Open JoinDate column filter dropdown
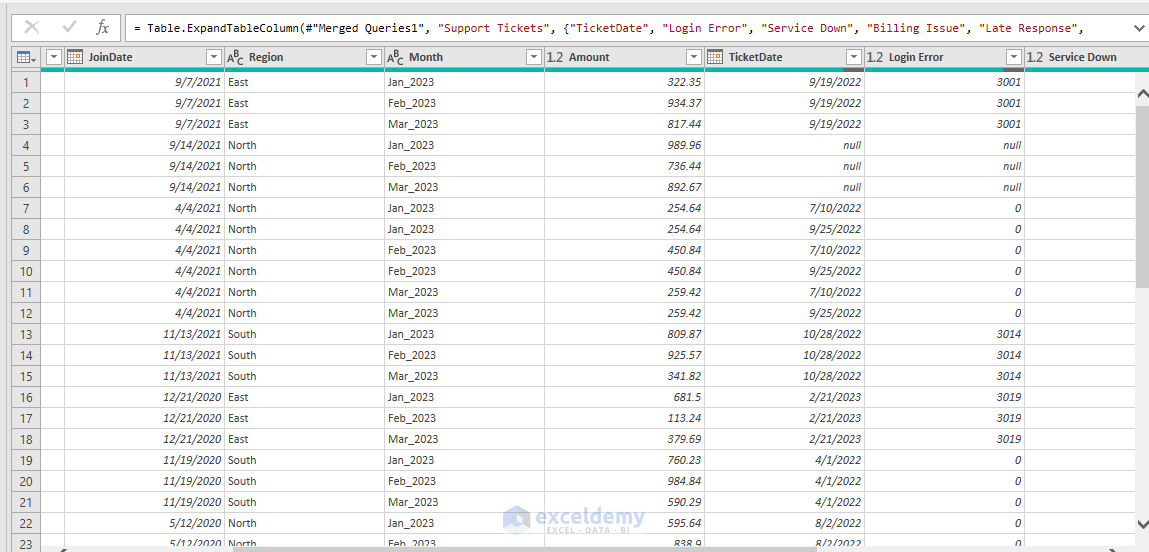 214,57
